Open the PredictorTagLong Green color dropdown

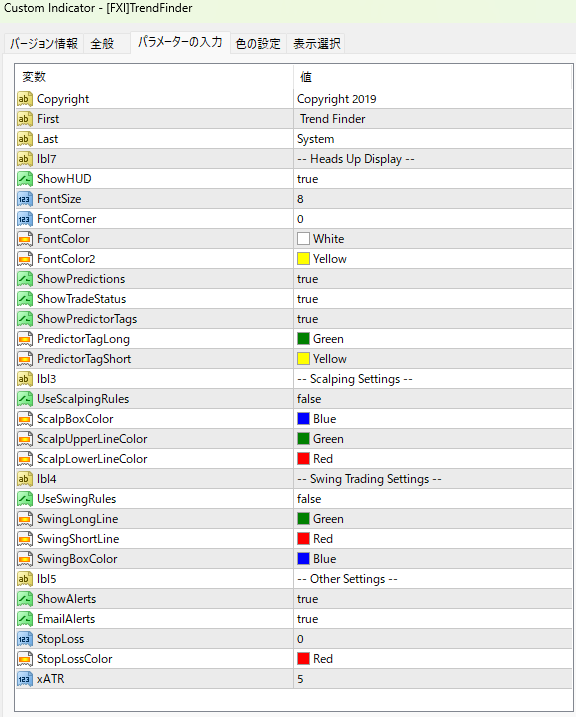pyautogui.click(x=432, y=339)
